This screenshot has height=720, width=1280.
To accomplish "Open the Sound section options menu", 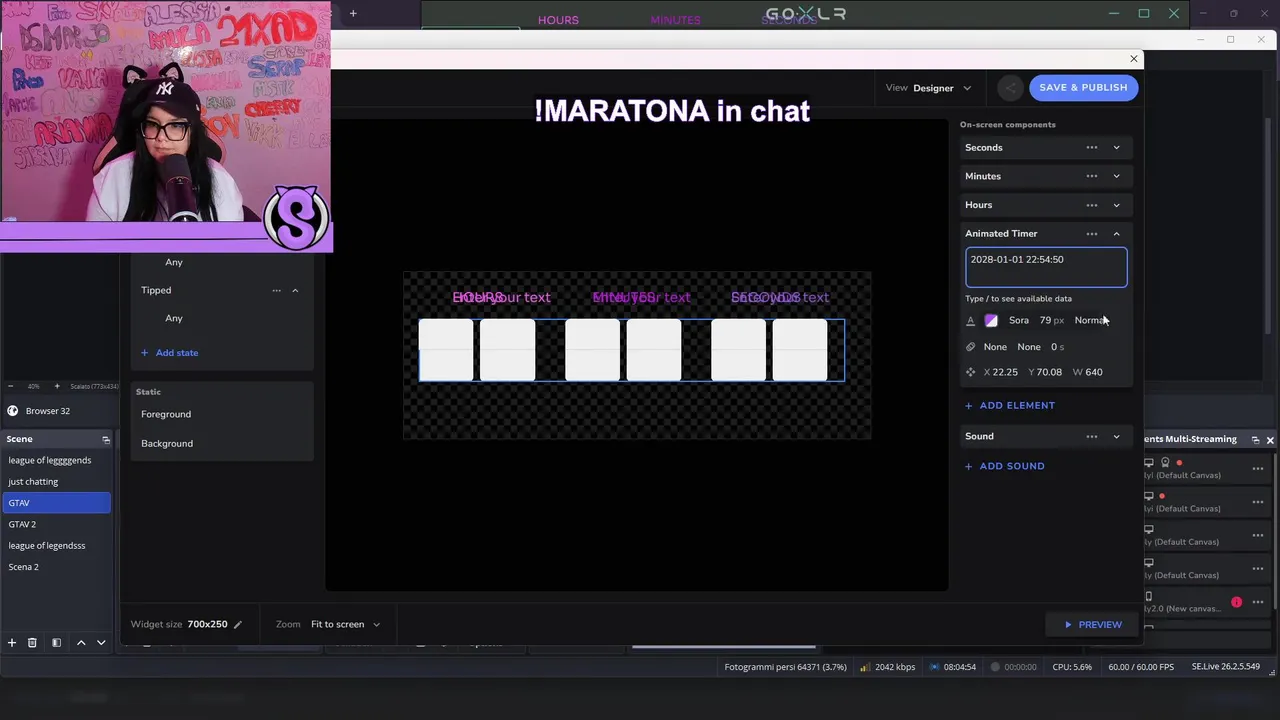I will tap(1092, 437).
